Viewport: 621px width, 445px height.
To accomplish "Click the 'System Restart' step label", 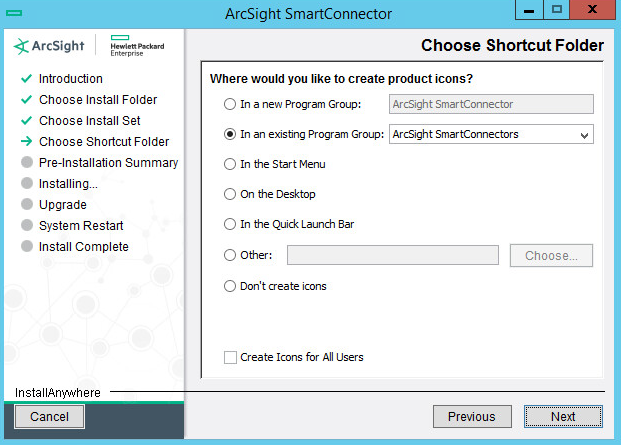I will tap(81, 226).
